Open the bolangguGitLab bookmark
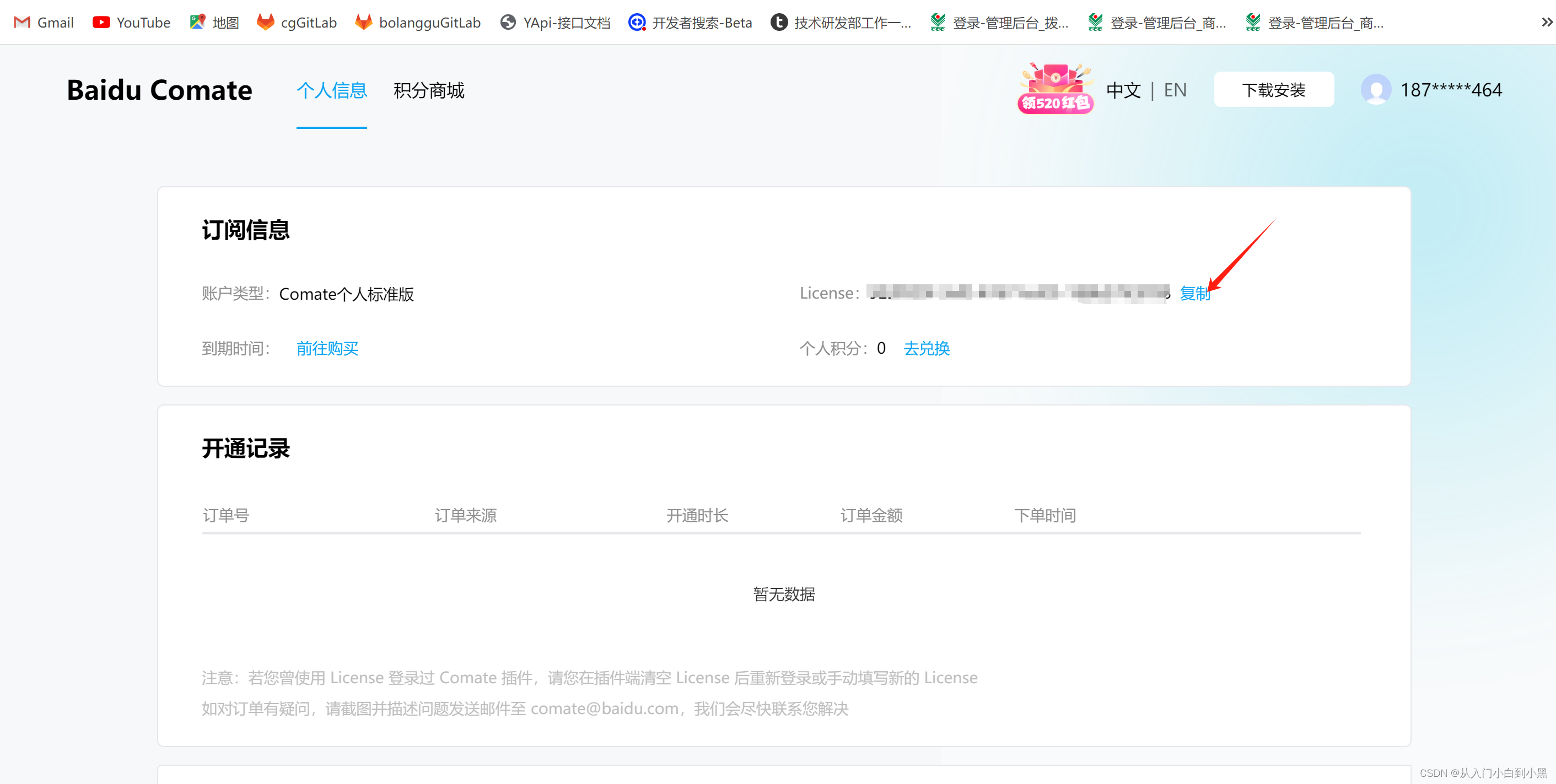The width and height of the screenshot is (1556, 784). coord(418,23)
